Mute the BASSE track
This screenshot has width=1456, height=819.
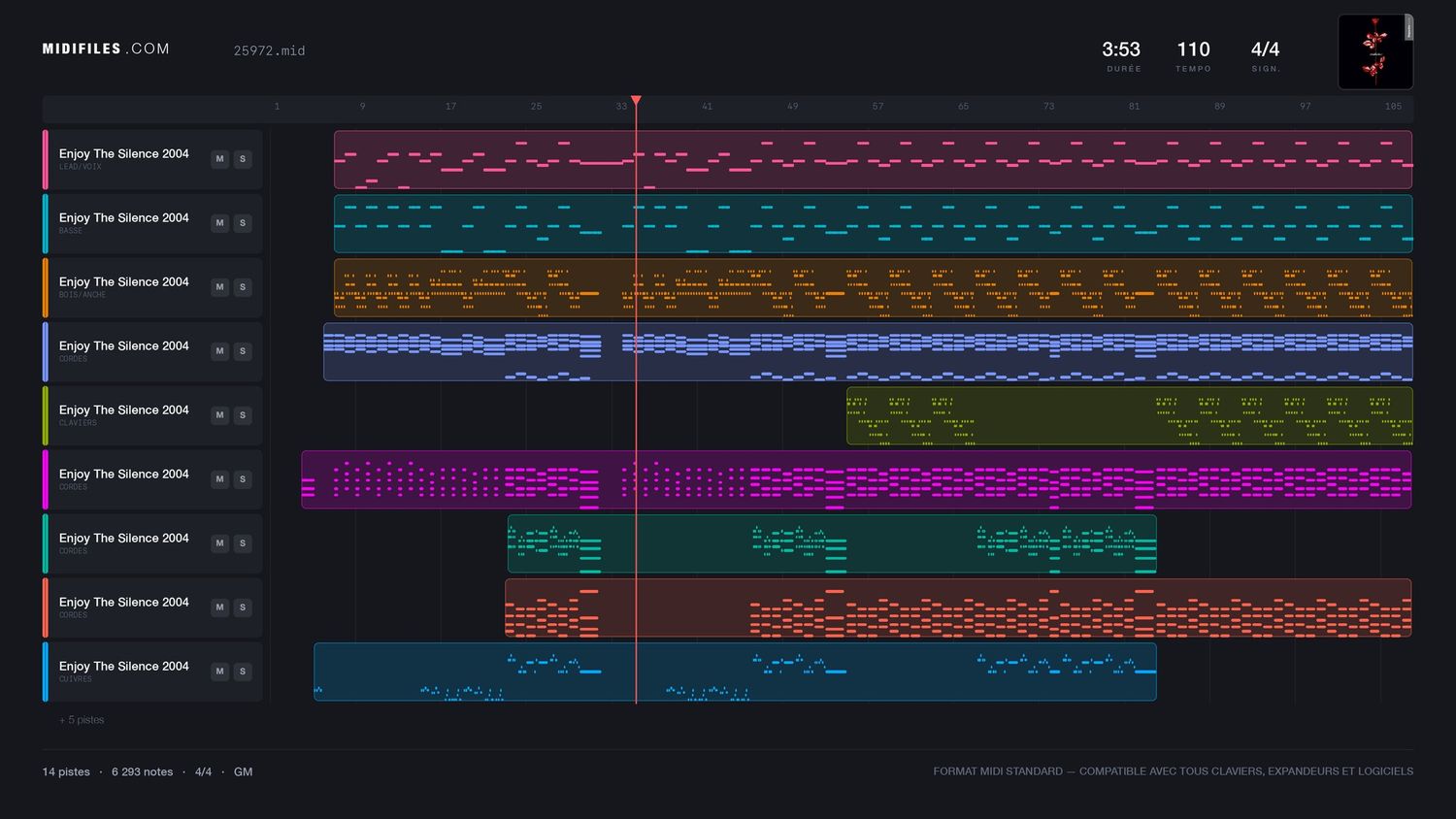pyautogui.click(x=219, y=223)
